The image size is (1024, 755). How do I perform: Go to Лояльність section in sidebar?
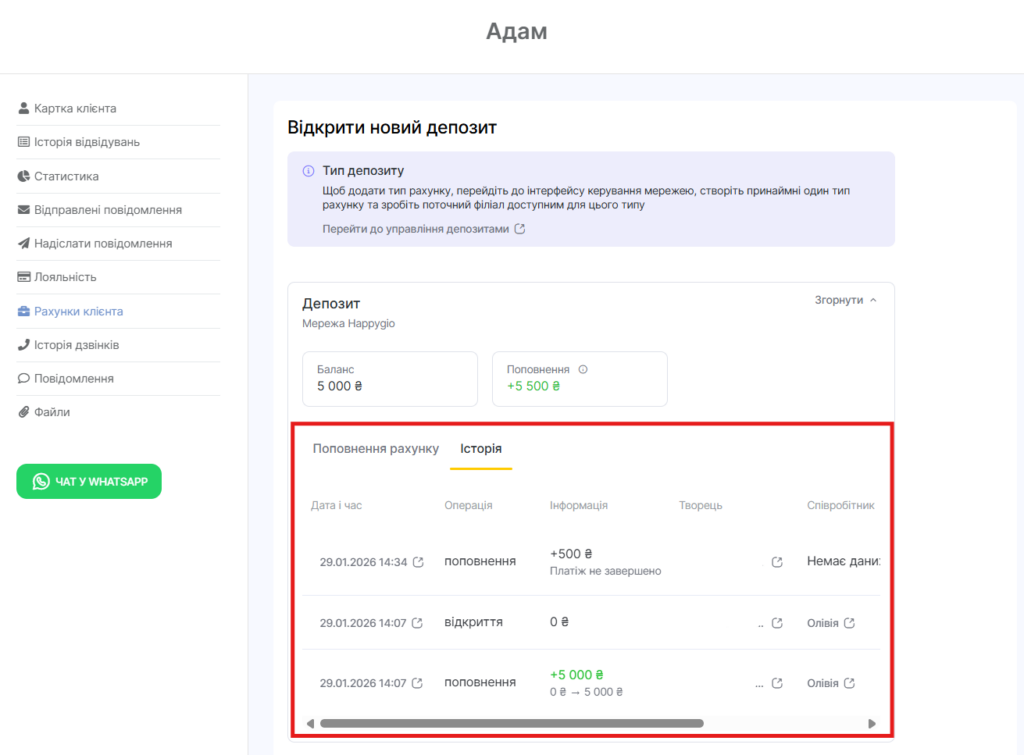coord(65,277)
